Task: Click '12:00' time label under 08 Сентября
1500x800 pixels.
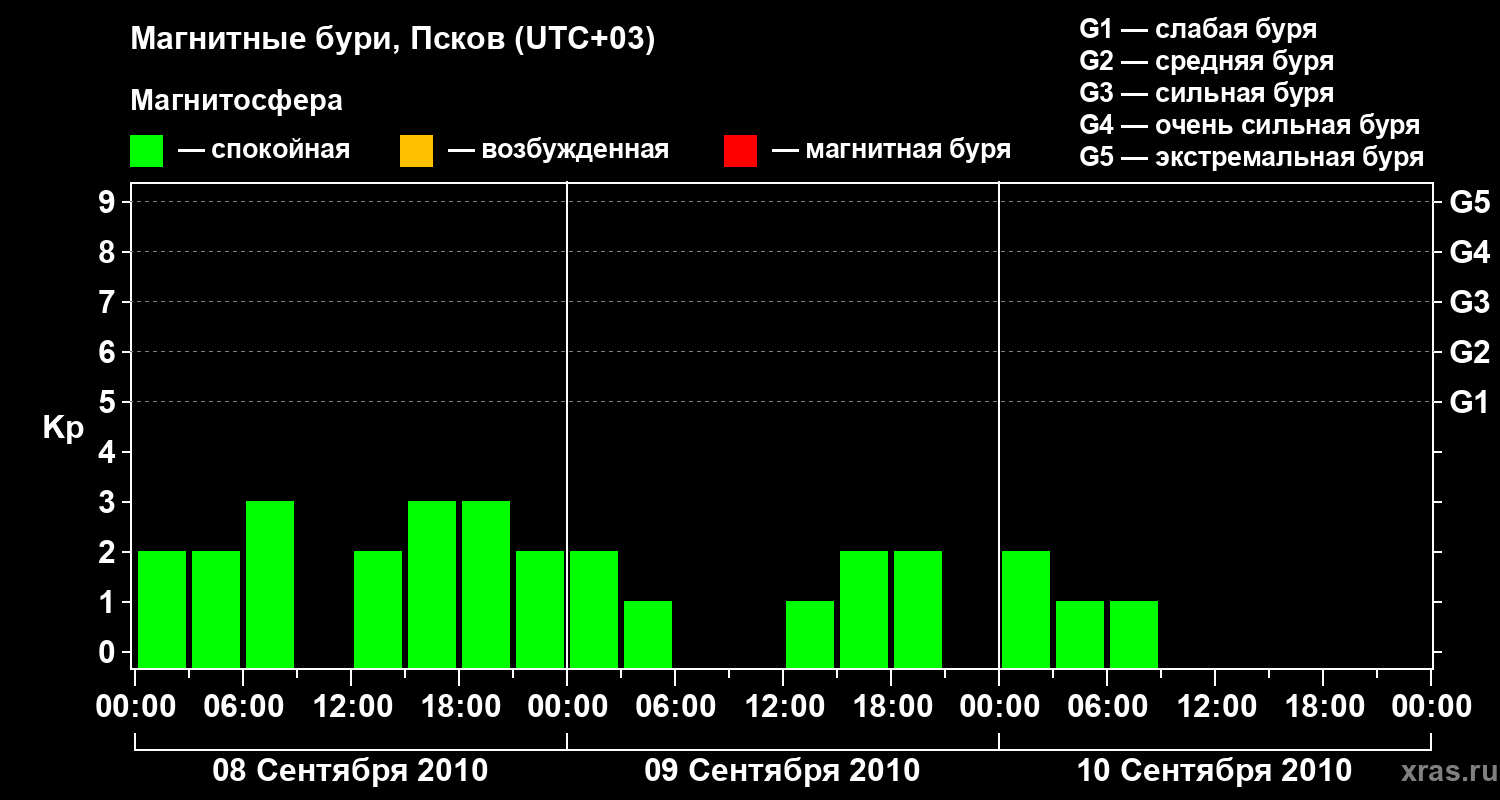Action: pos(351,707)
